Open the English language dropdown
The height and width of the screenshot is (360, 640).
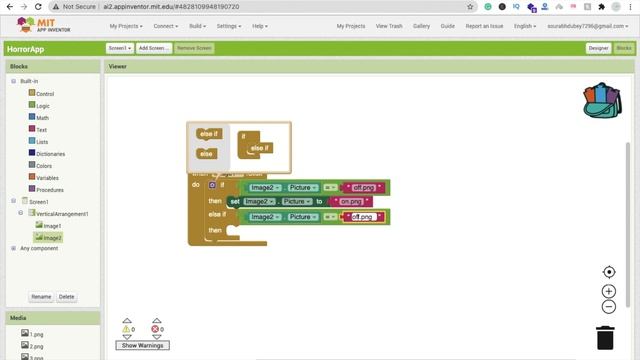point(525,26)
